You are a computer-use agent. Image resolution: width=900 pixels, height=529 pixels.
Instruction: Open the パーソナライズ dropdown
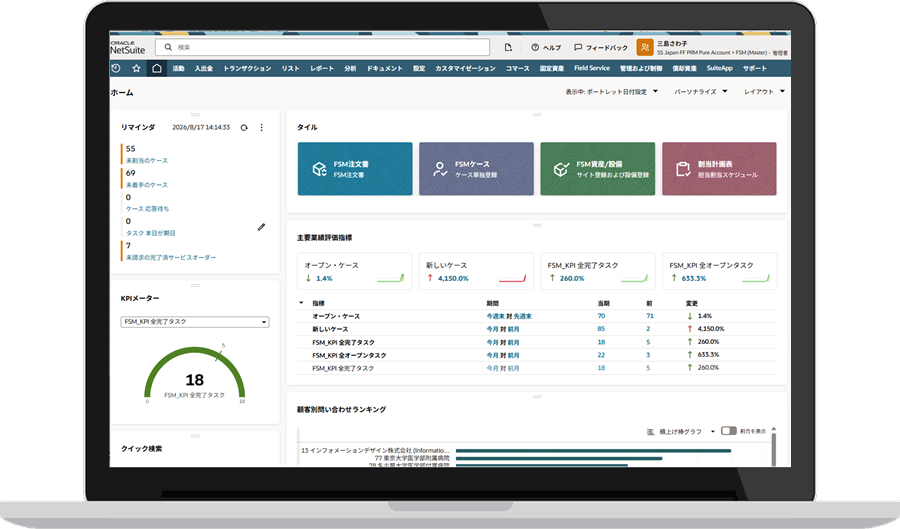coord(701,92)
